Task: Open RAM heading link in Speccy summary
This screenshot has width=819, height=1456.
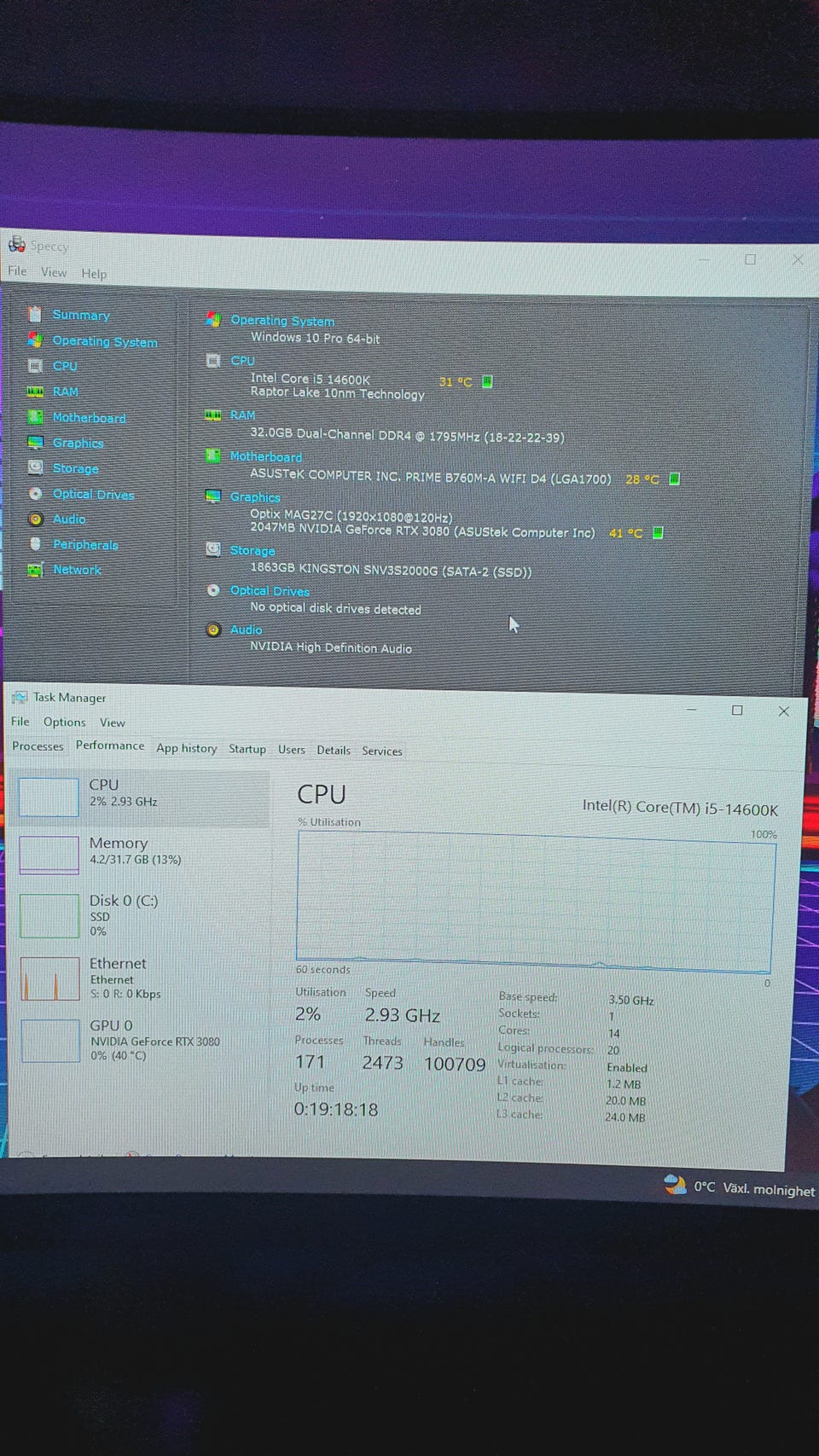Action: tap(242, 415)
